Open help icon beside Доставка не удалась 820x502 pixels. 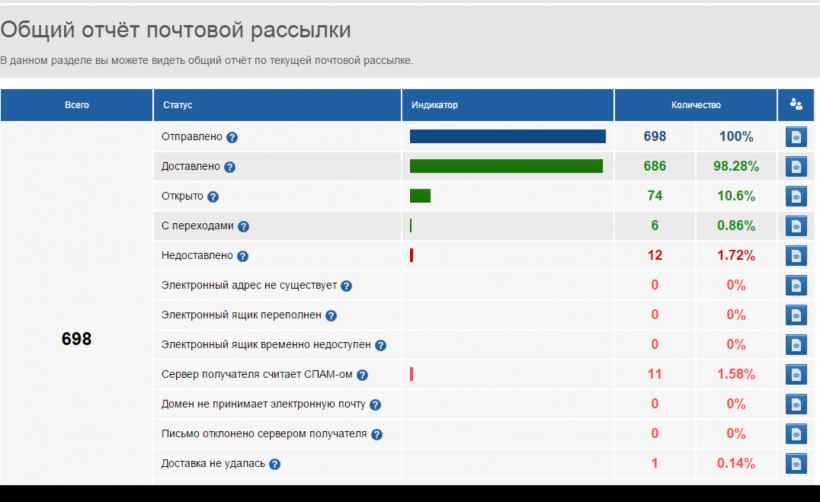[275, 464]
